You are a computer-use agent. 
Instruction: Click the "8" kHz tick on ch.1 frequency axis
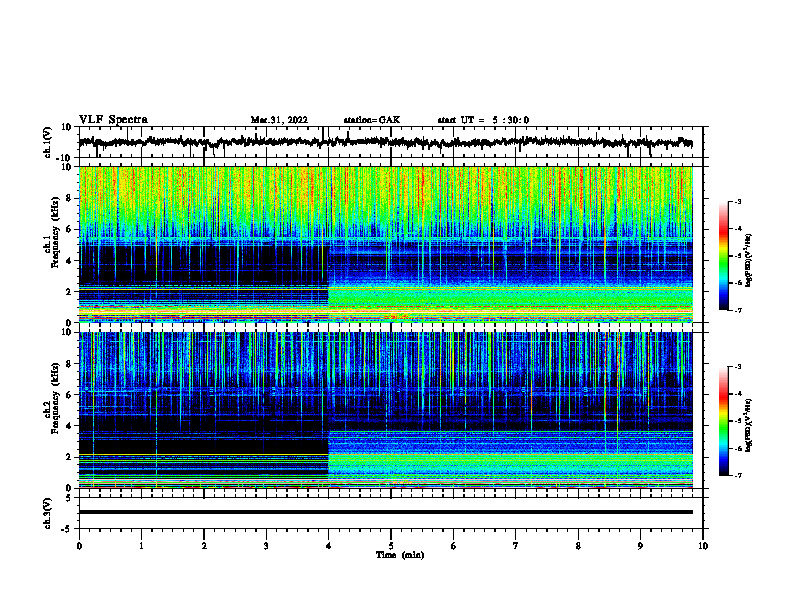[69, 198]
